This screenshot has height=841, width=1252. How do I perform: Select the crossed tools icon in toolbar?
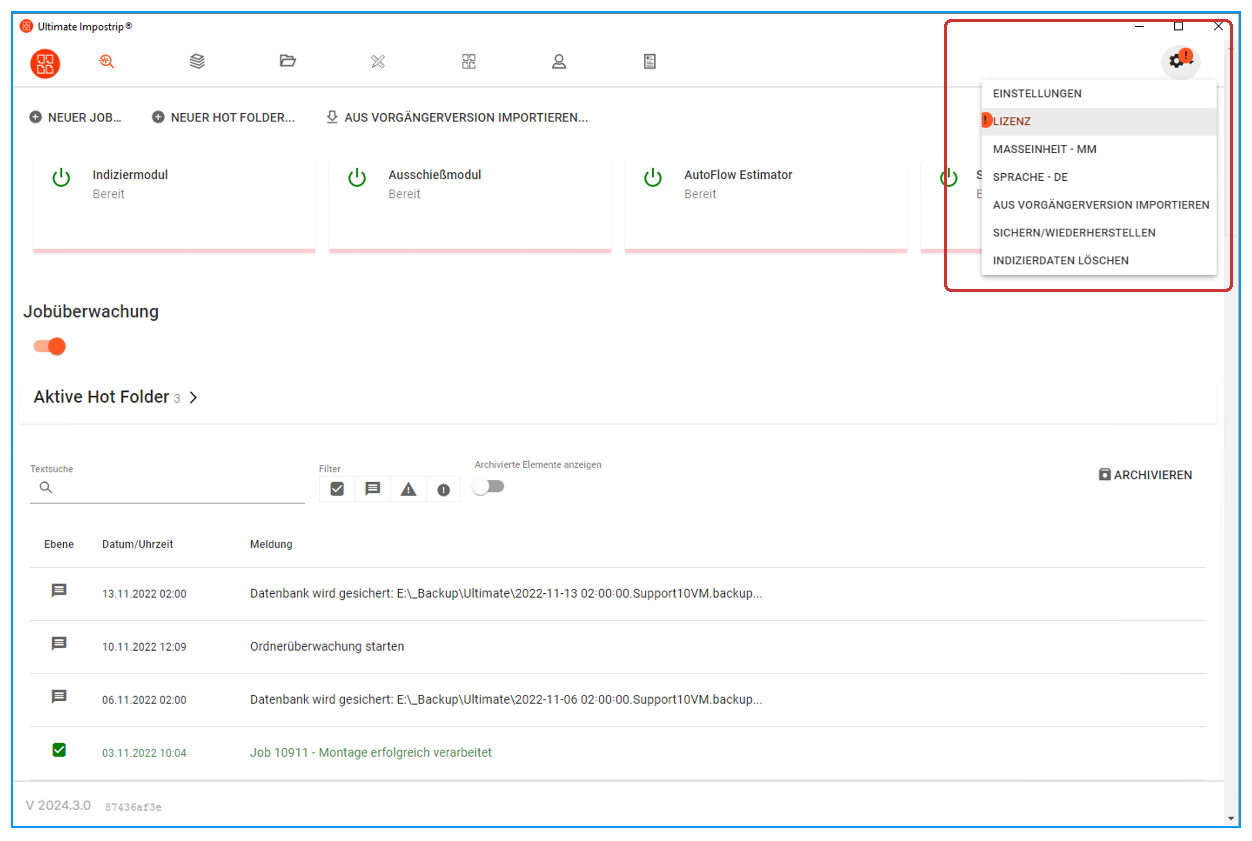pyautogui.click(x=378, y=62)
